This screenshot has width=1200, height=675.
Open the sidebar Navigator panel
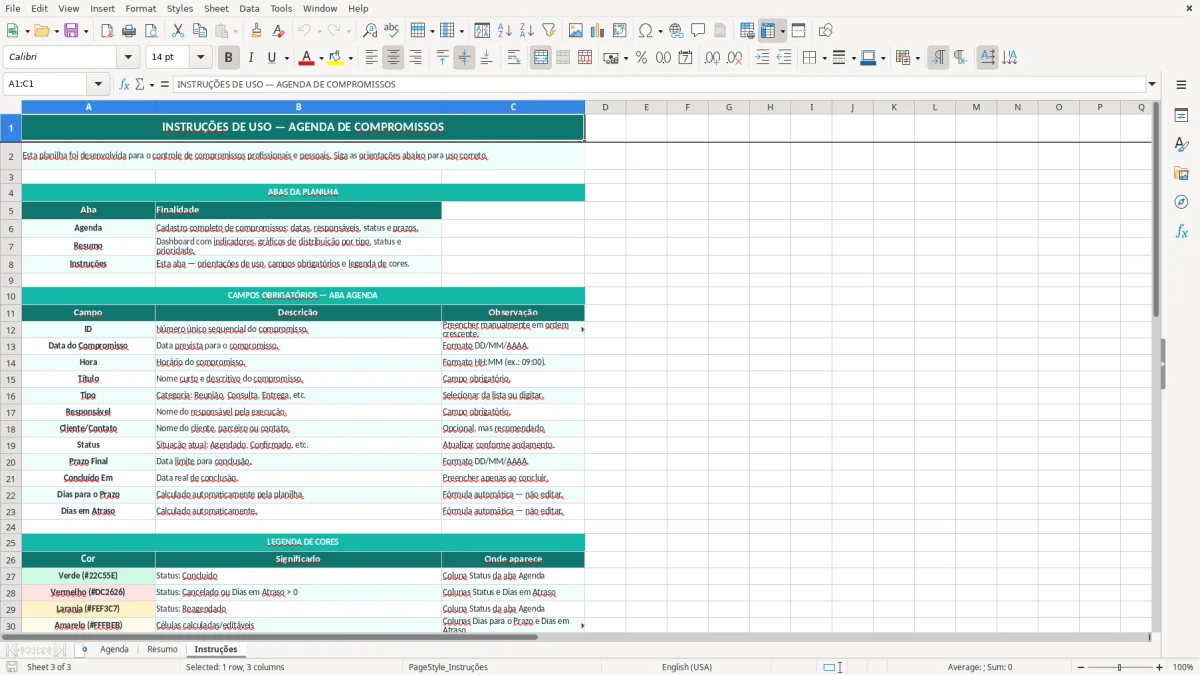click(x=1181, y=202)
